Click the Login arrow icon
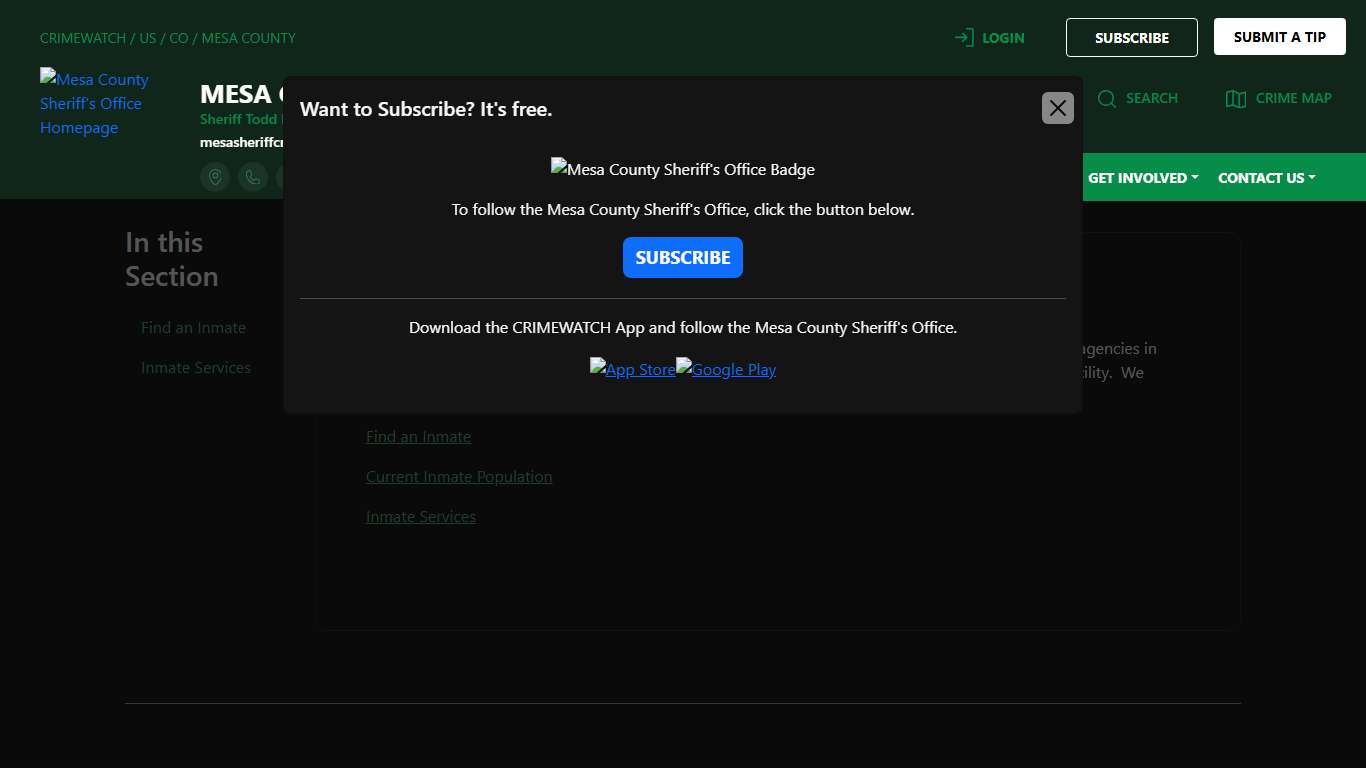 [964, 38]
